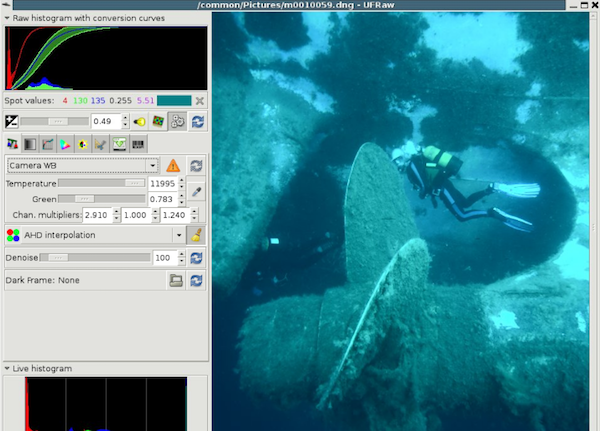The height and width of the screenshot is (431, 600).
Task: Click the orange white balance warning icon
Action: click(x=173, y=165)
